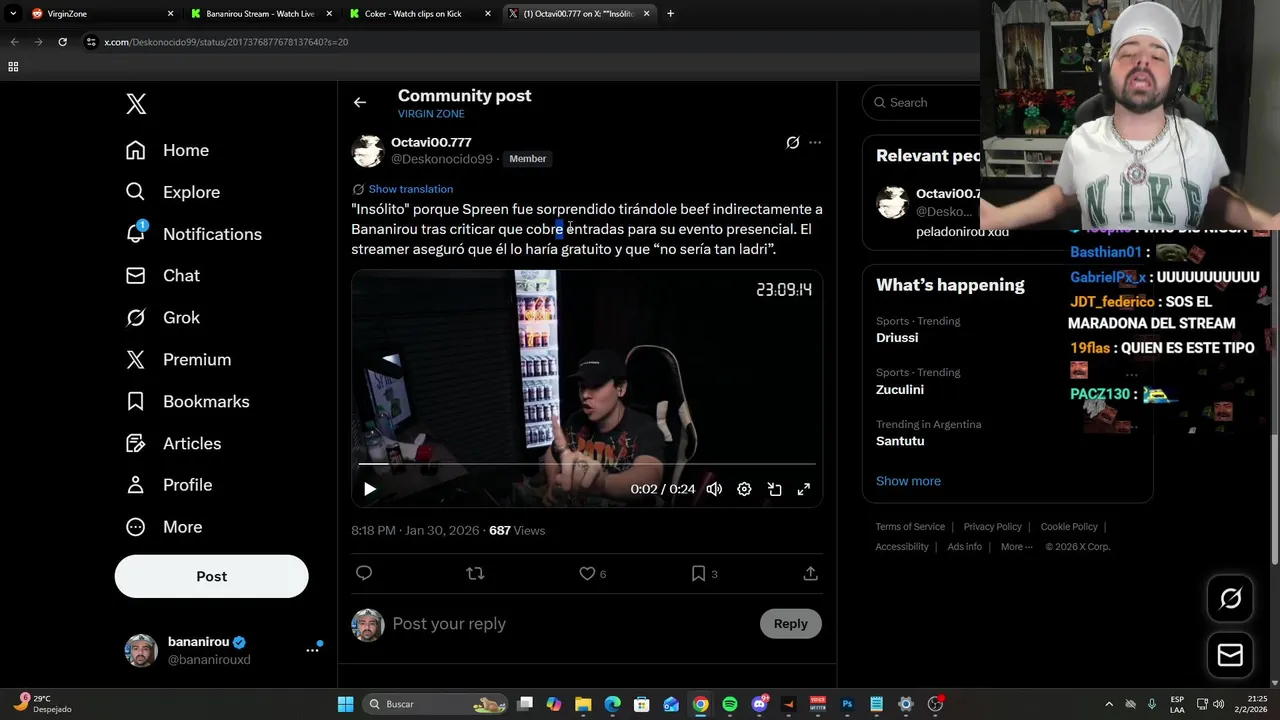Open a new browser tab
This screenshot has width=1280, height=720.
pyautogui.click(x=670, y=14)
